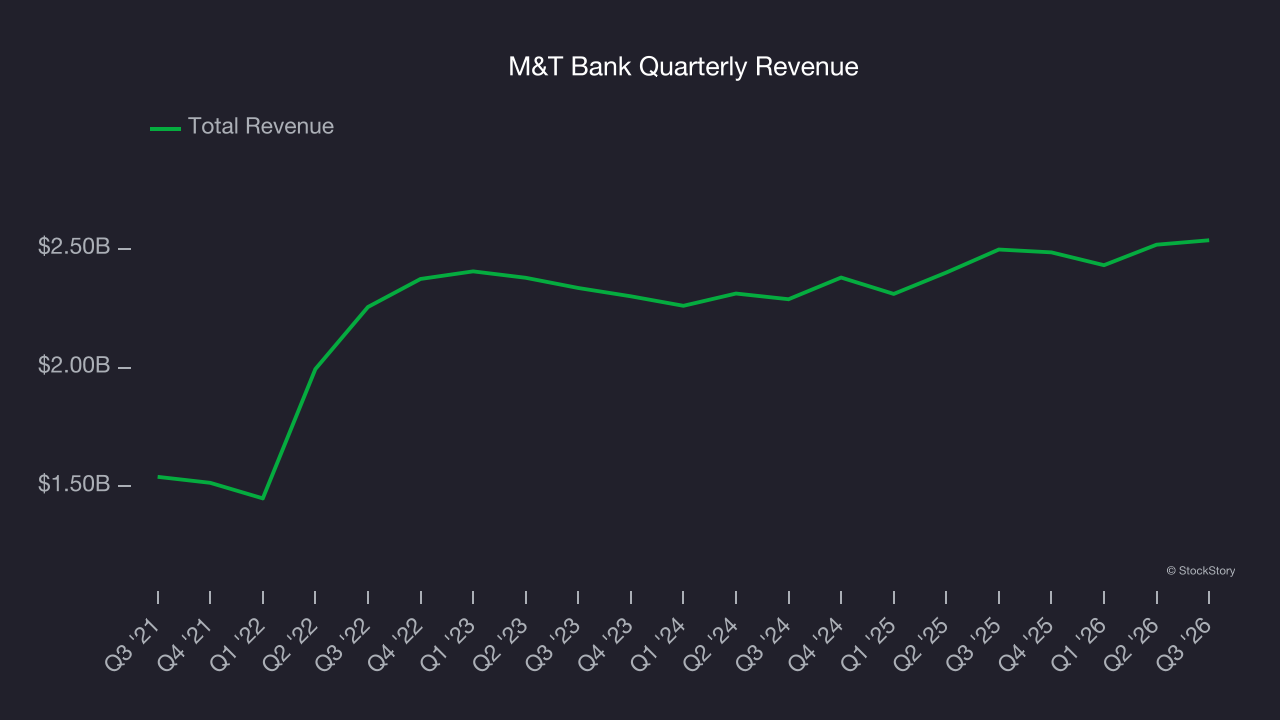This screenshot has height=720, width=1280.
Task: Click the Q3 '26 endpoint of the revenue line
Action: coord(1208,240)
